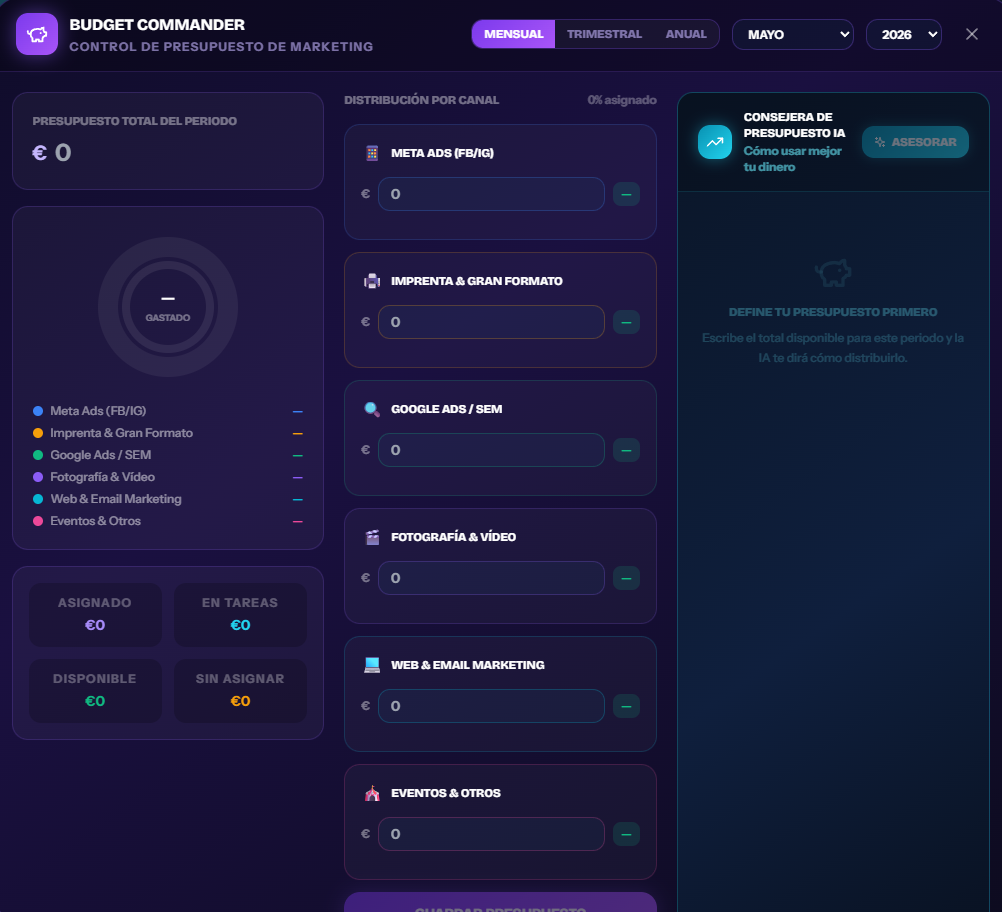Image resolution: width=1002 pixels, height=912 pixels.
Task: Switch to the ANUAL period tab
Action: pyautogui.click(x=686, y=34)
